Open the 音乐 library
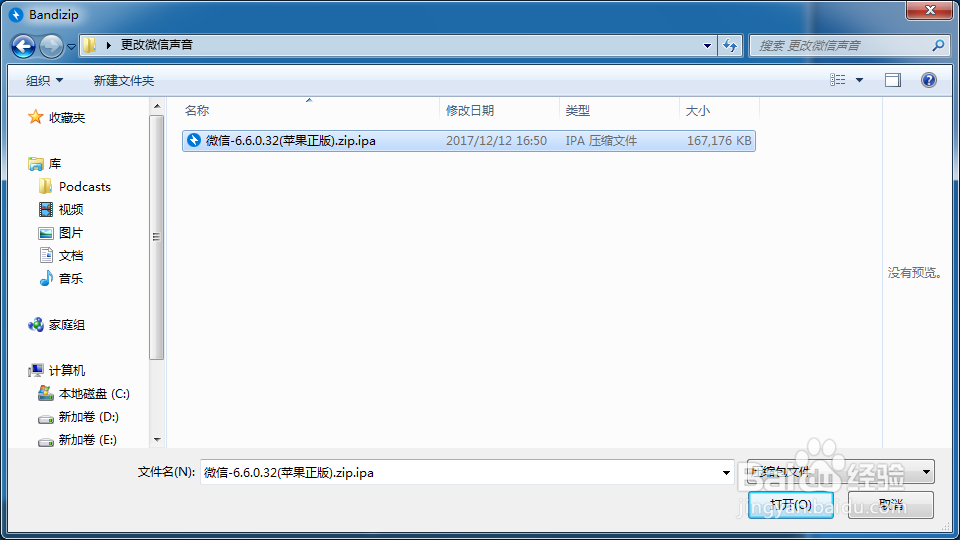Image resolution: width=960 pixels, height=540 pixels. [x=70, y=279]
